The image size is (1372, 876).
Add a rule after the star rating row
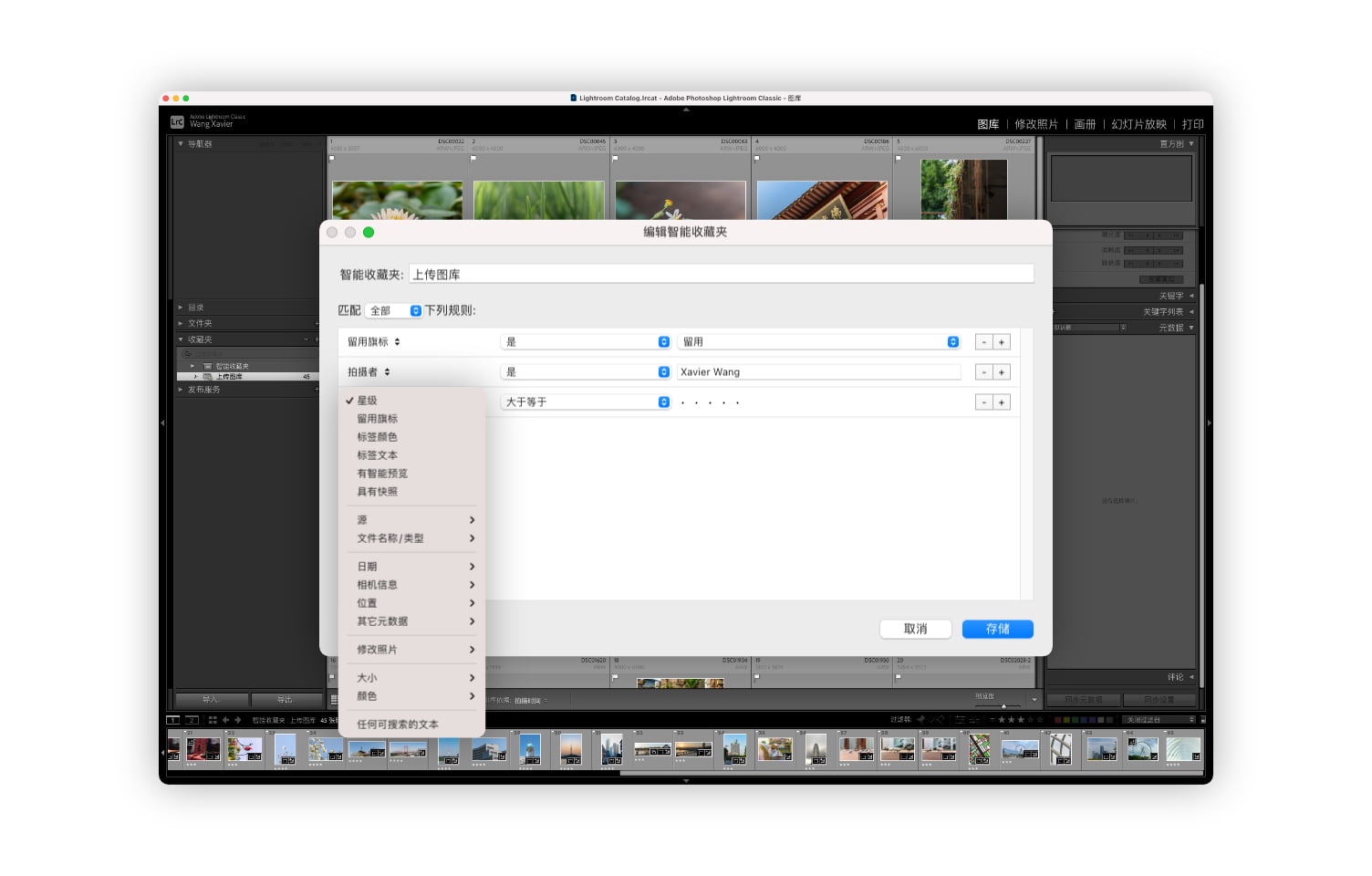(1002, 402)
